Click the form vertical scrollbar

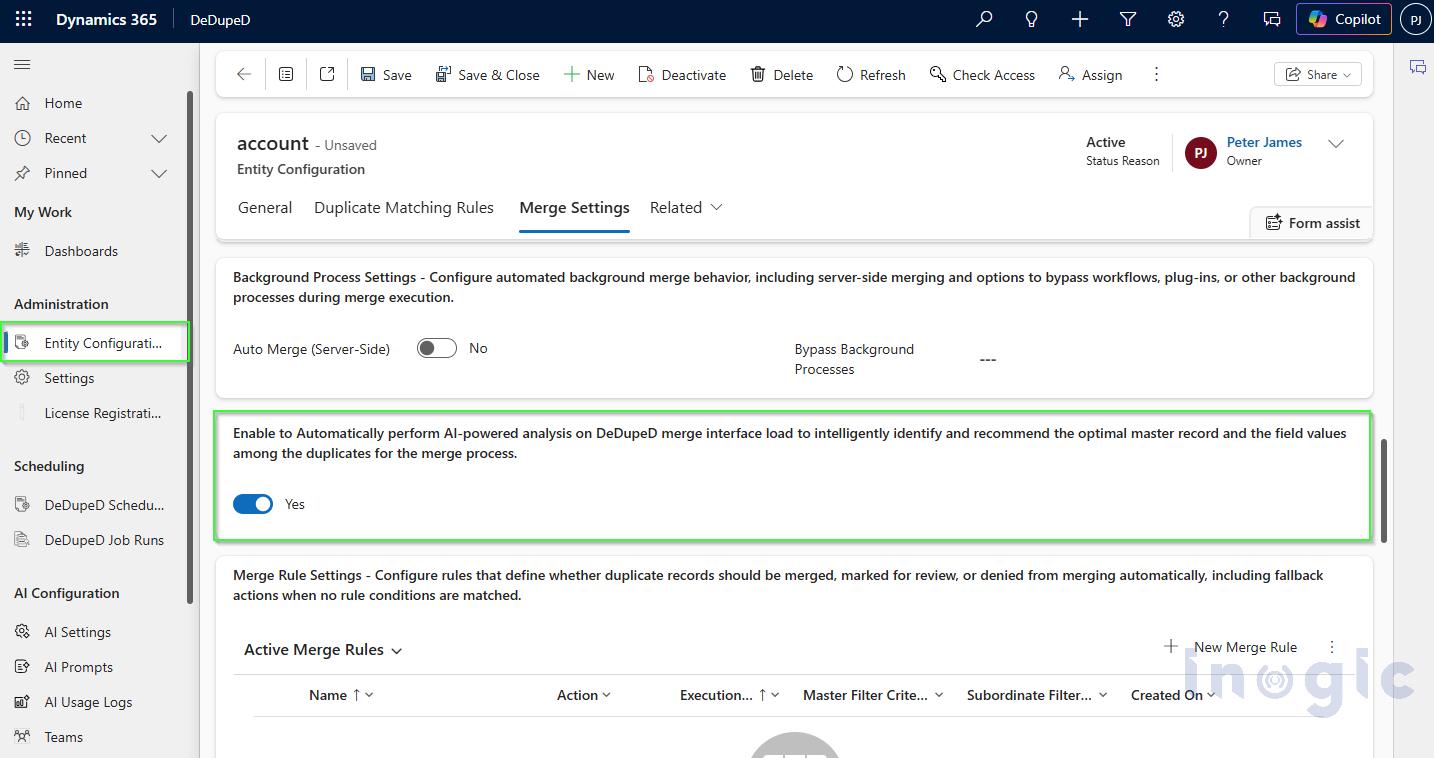1384,490
